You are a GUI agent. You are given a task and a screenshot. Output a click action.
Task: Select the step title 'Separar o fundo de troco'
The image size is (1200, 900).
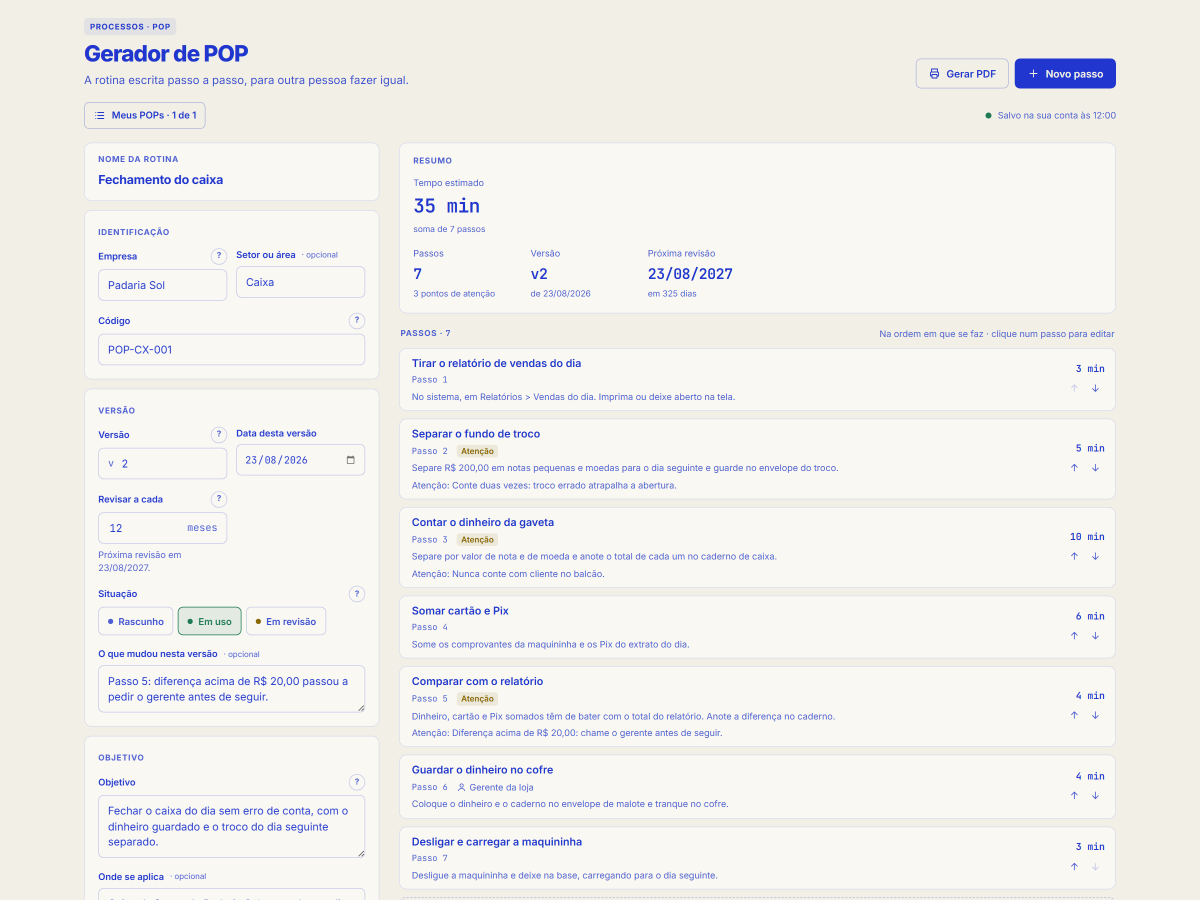[476, 434]
